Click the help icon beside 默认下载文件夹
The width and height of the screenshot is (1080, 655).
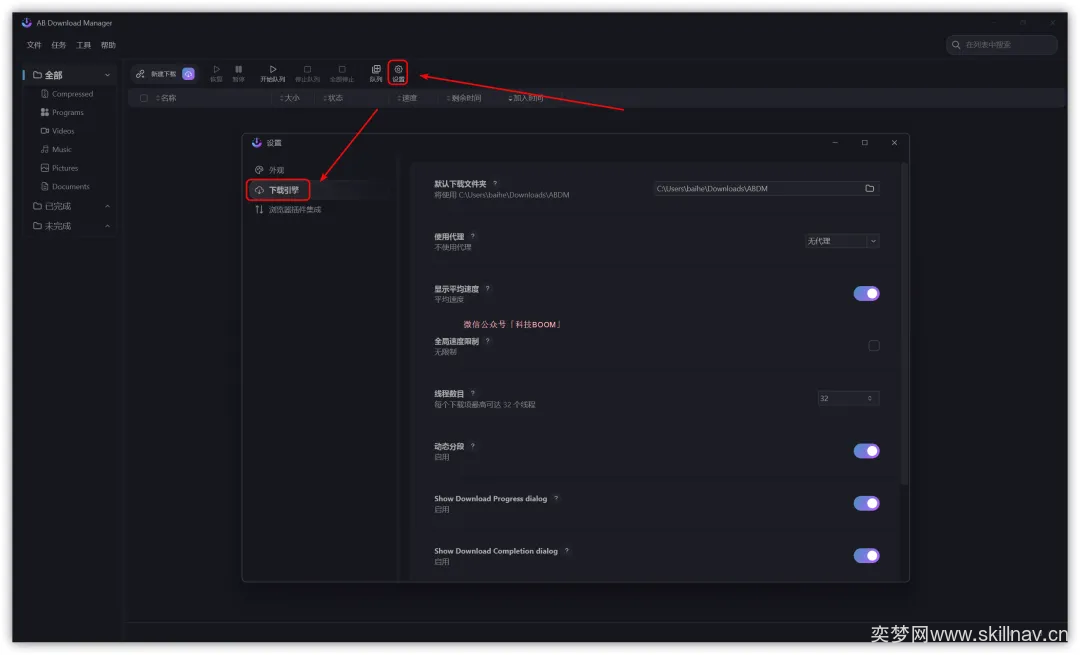tap(495, 184)
